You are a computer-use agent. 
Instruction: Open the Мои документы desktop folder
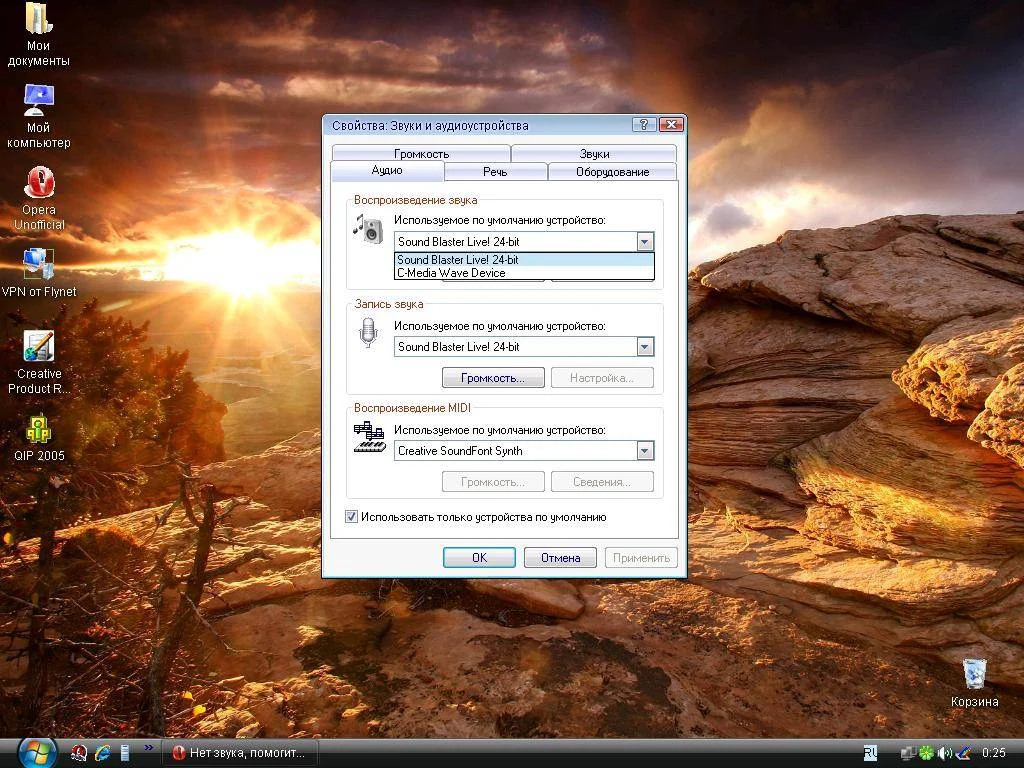(x=38, y=34)
